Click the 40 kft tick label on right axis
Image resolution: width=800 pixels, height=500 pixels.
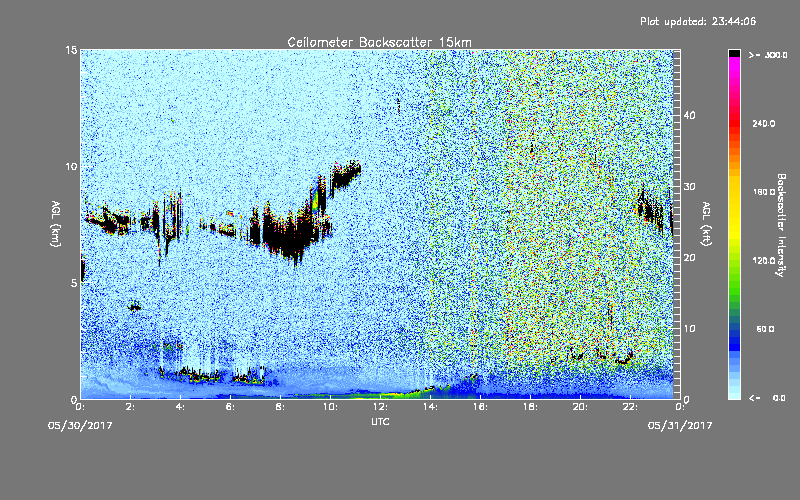pos(689,116)
